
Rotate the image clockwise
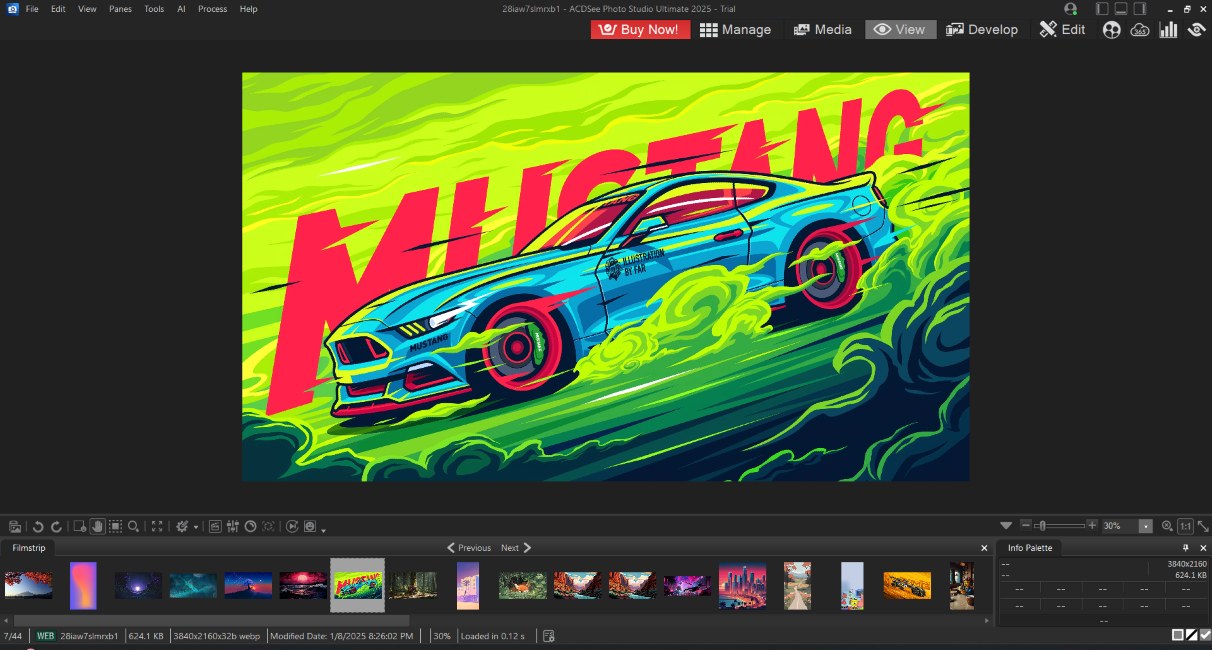(x=57, y=527)
